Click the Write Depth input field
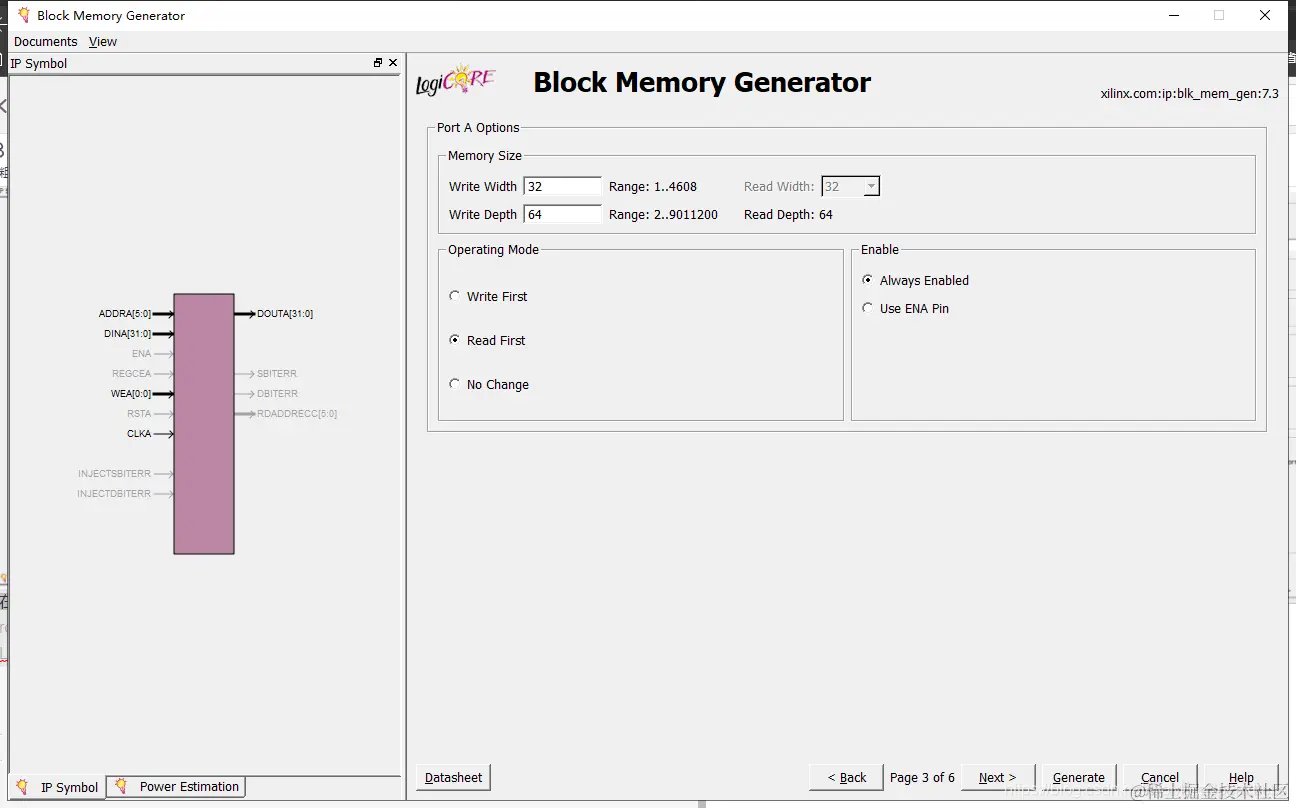This screenshot has height=808, width=1296. [562, 214]
